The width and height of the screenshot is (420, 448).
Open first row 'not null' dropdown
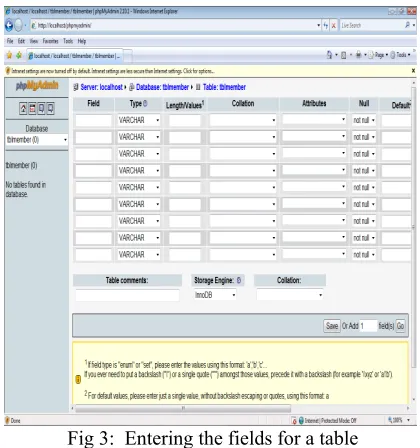364,120
